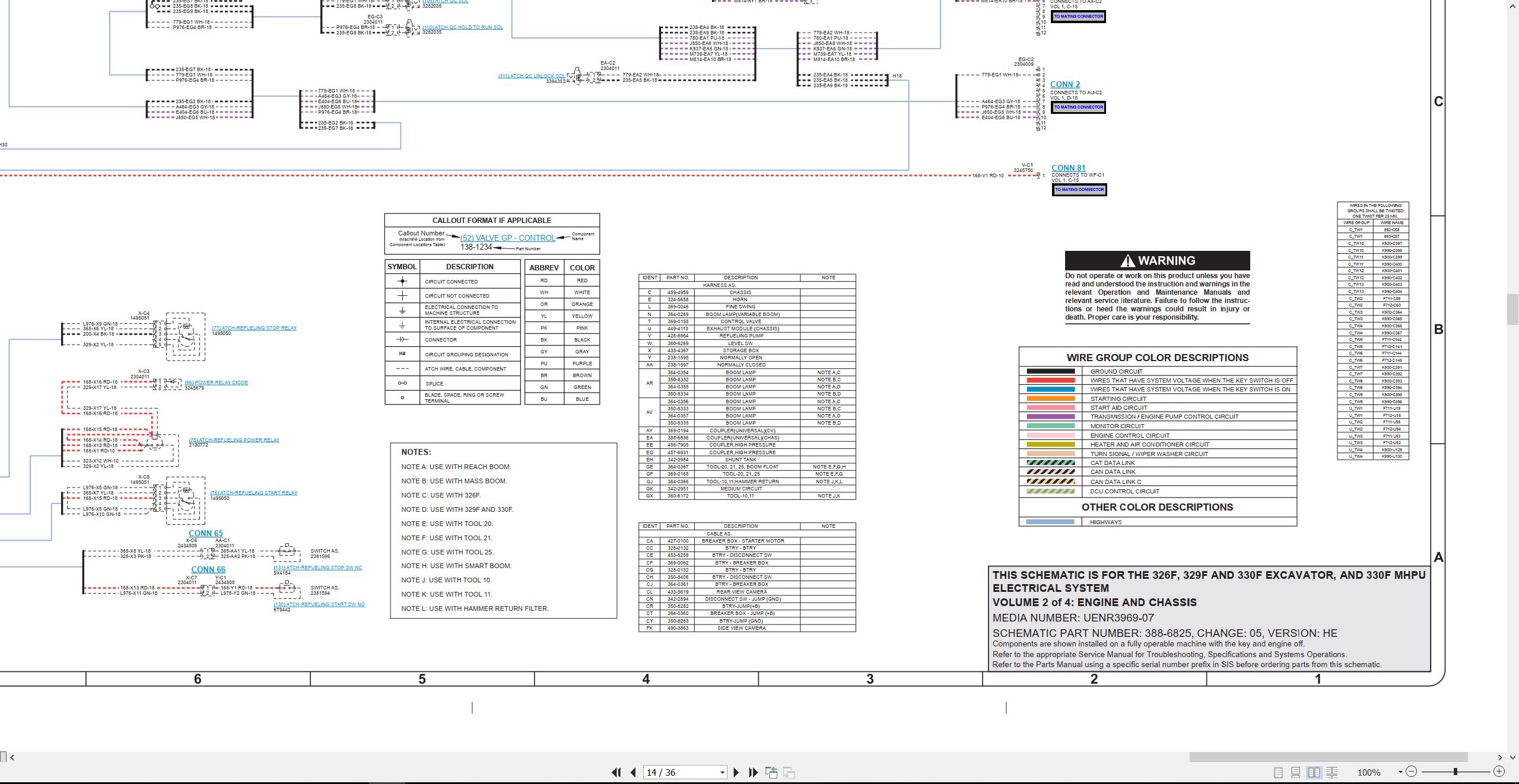Click the (52) VALVE GP - CONTROL callout example

[508, 238]
